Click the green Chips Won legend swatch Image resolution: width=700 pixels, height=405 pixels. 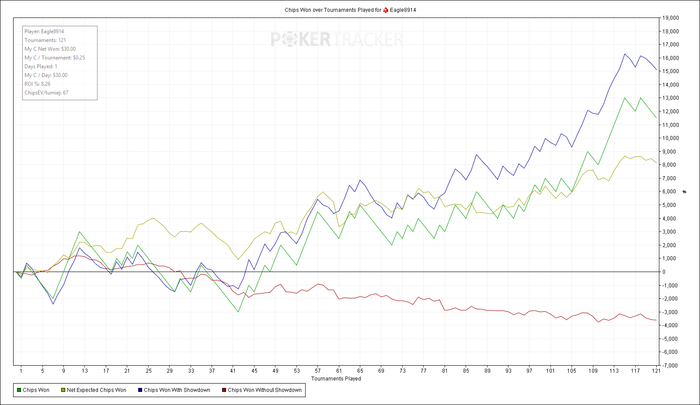(19, 390)
